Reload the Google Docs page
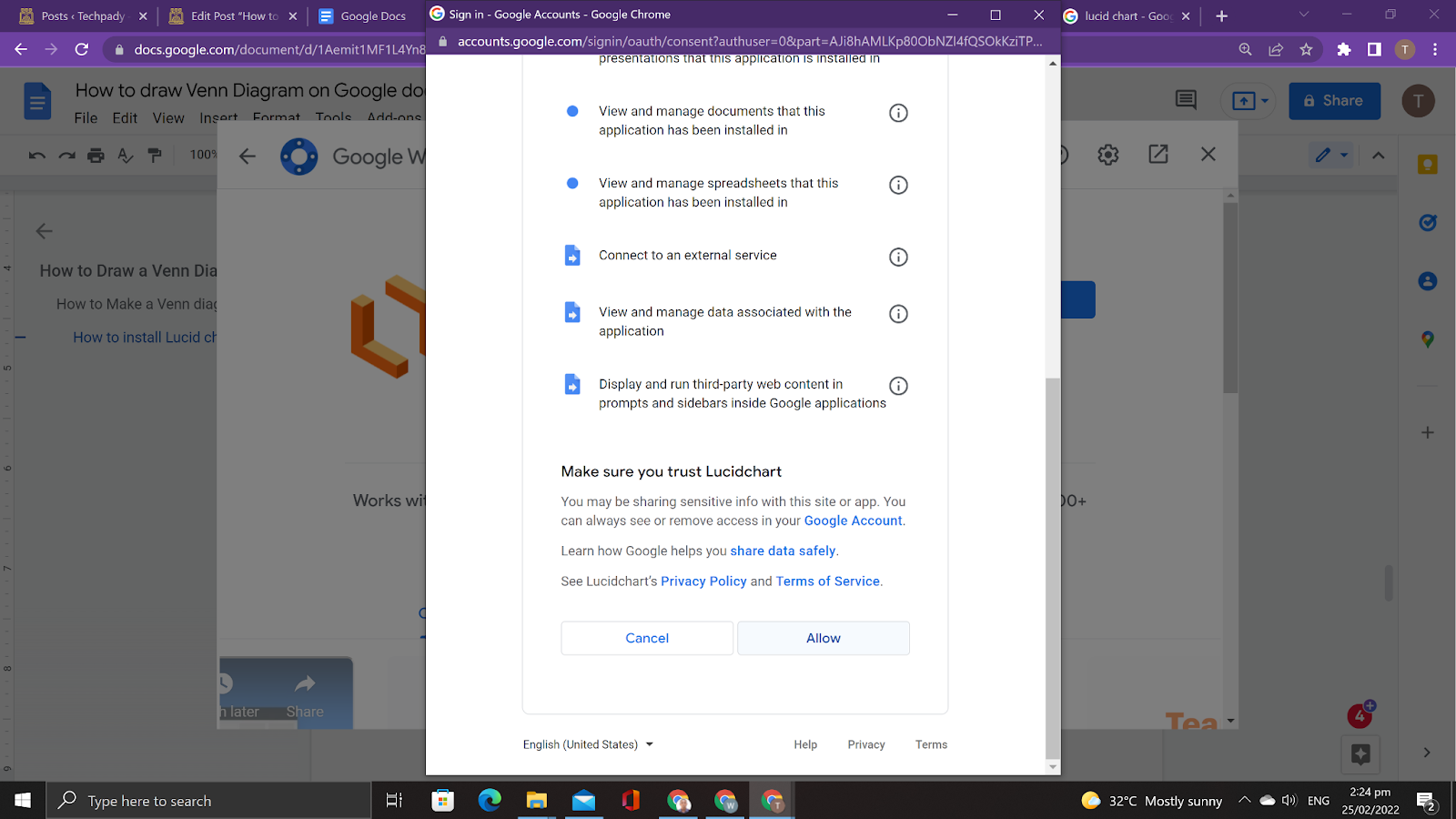This screenshot has height=819, width=1456. (x=82, y=49)
